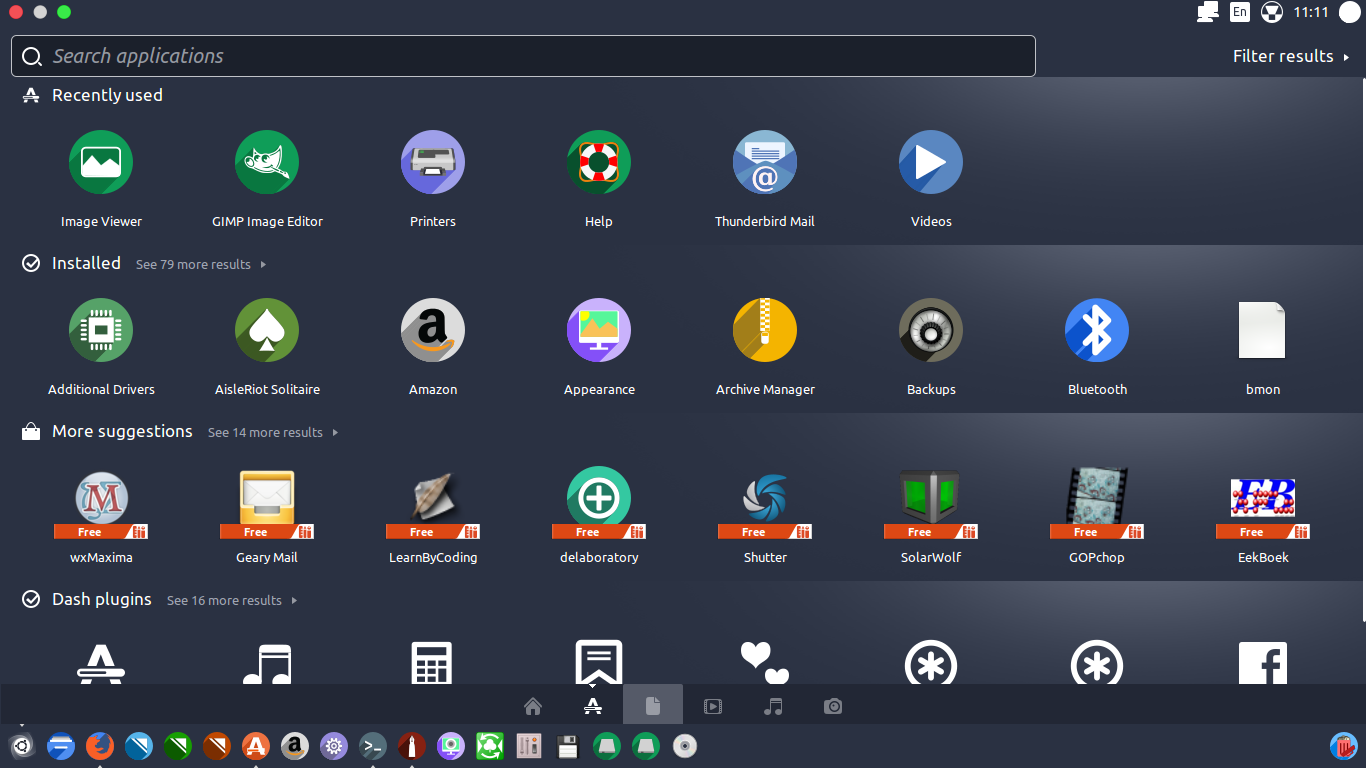
Task: Open the network indicator in top panel
Action: [x=1207, y=12]
